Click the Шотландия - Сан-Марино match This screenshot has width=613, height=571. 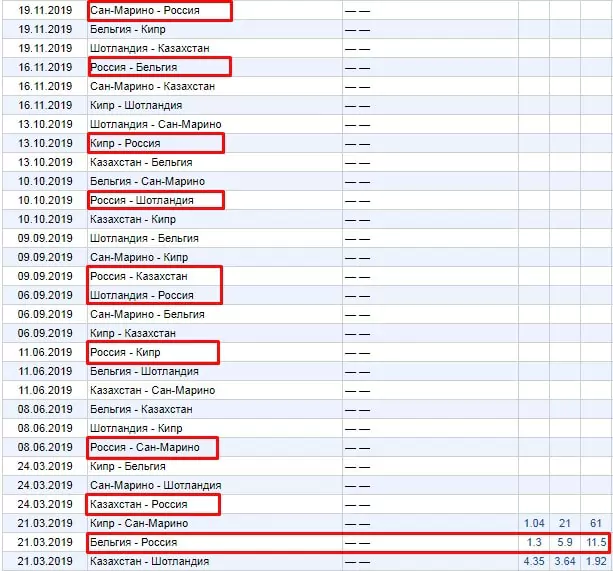click(156, 124)
